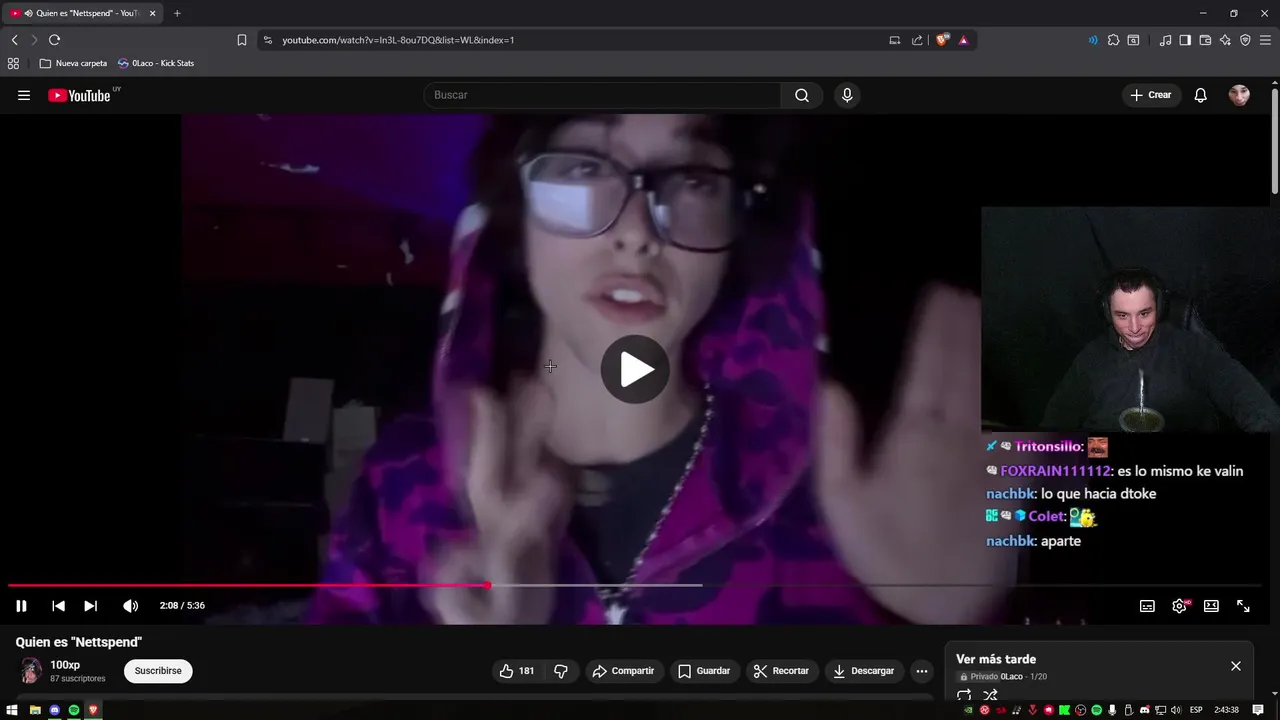The image size is (1280, 720).
Task: Open the Brave Rewards triangle icon
Action: point(963,40)
